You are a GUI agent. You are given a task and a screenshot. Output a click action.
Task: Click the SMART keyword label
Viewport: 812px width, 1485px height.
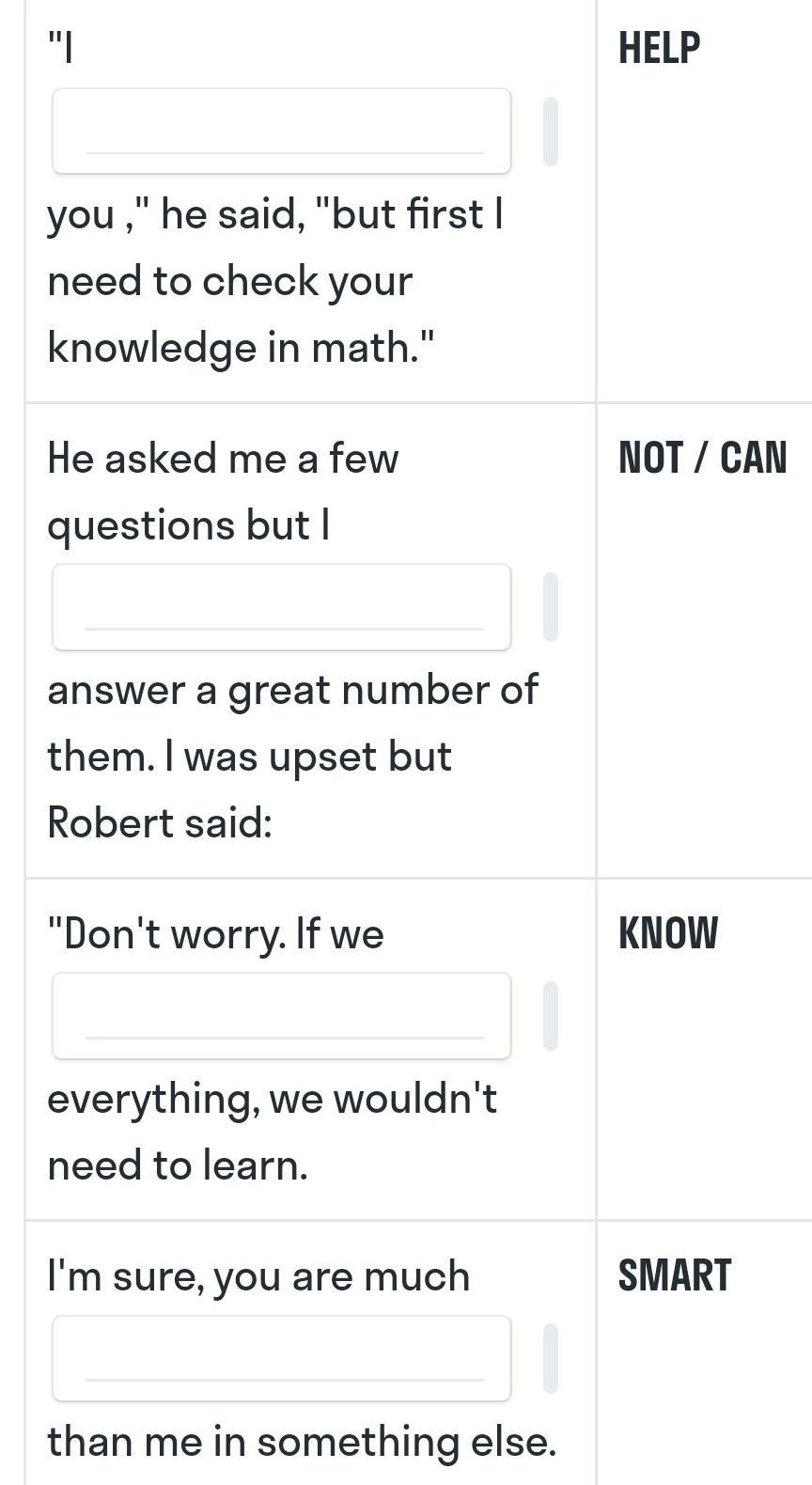(675, 1275)
